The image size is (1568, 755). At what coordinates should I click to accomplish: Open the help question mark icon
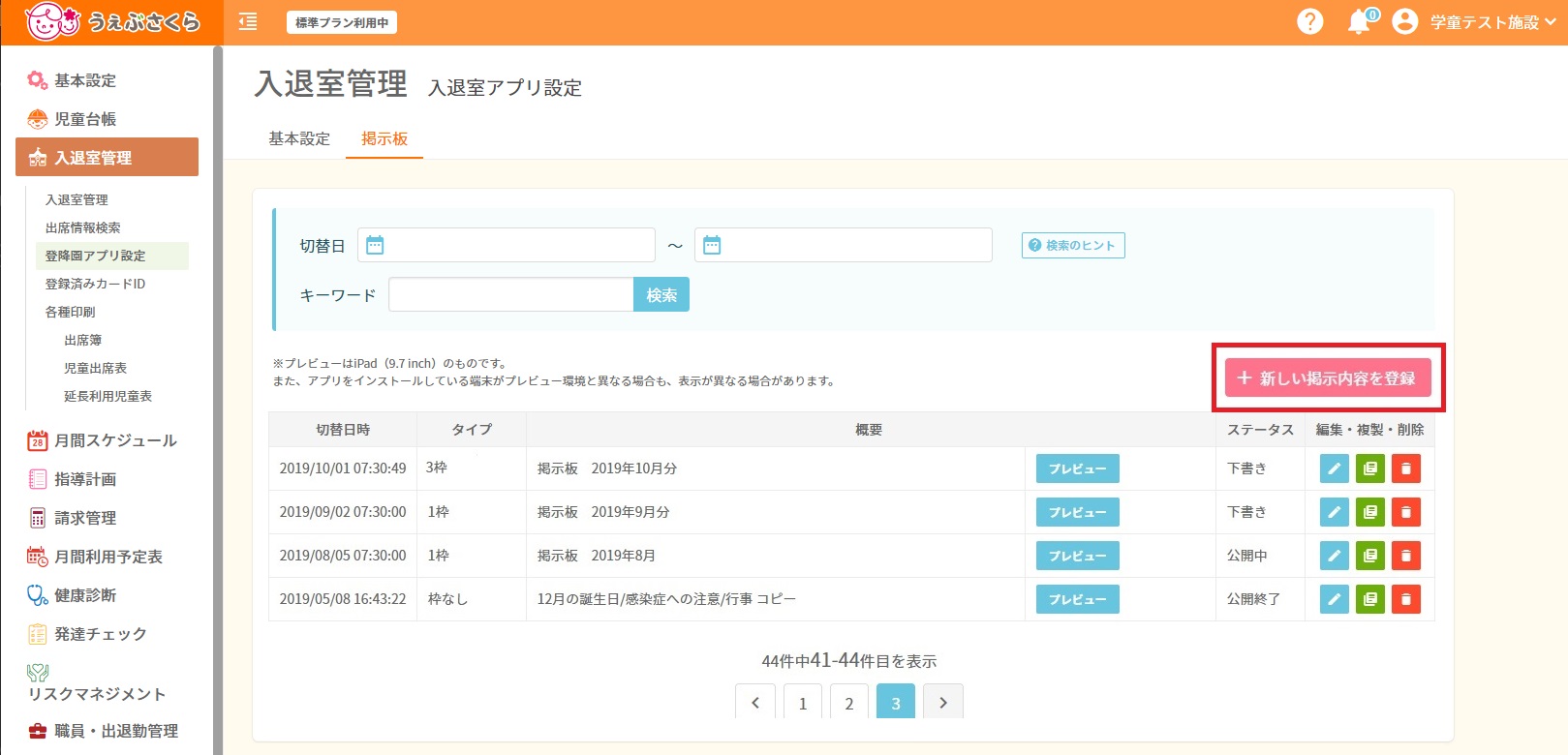[1309, 21]
